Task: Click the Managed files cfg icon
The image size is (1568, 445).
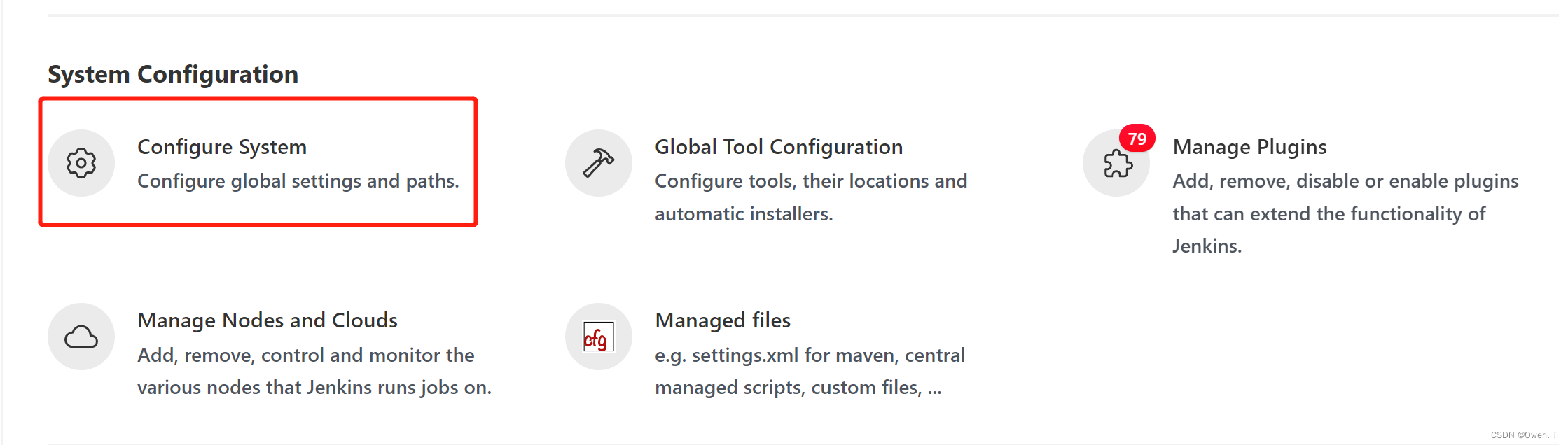Action: point(599,337)
